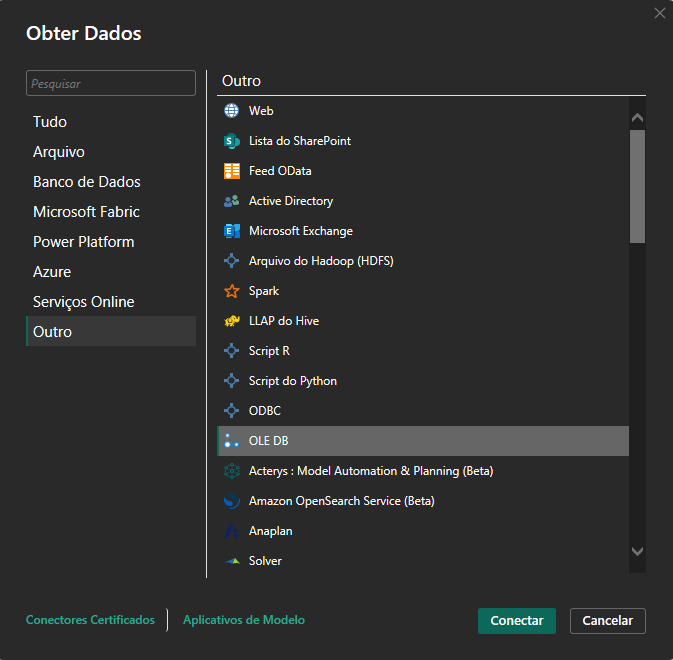This screenshot has height=660, width=673.
Task: Focus the Pesquisar search field
Action: pyautogui.click(x=111, y=83)
